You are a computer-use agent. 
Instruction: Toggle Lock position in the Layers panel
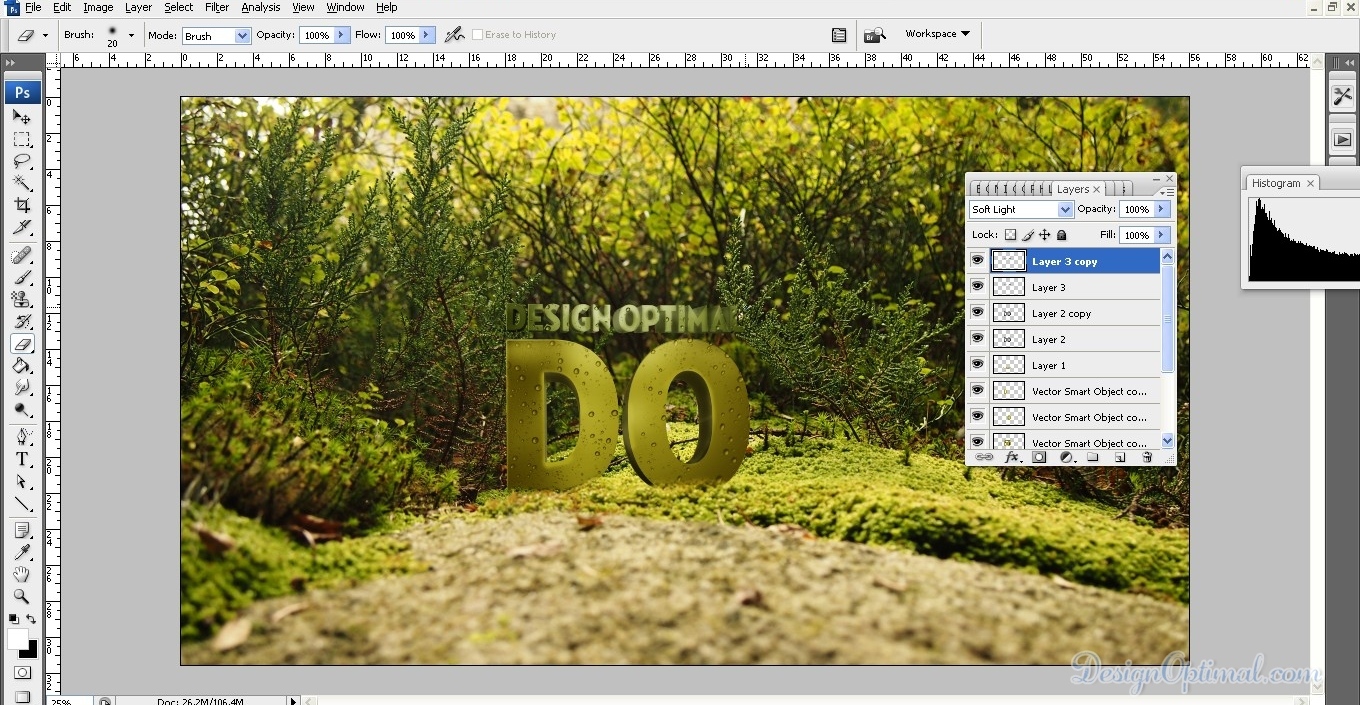click(1045, 235)
